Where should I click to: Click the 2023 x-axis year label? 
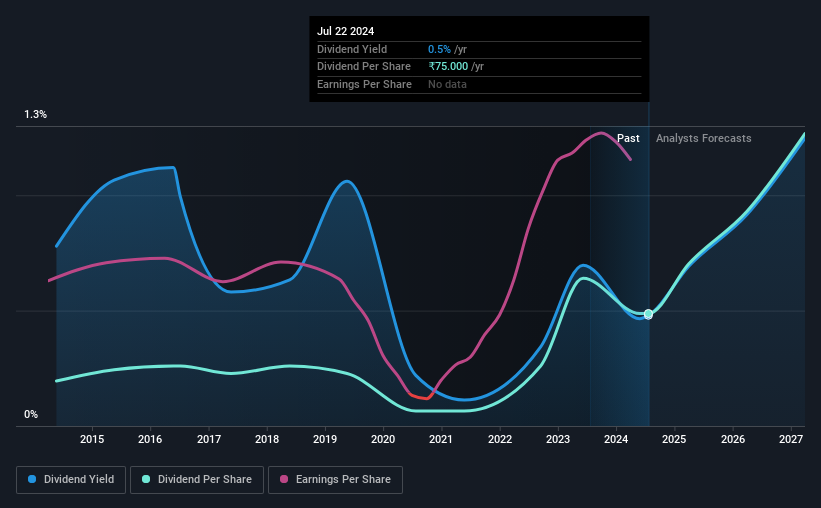click(x=558, y=439)
